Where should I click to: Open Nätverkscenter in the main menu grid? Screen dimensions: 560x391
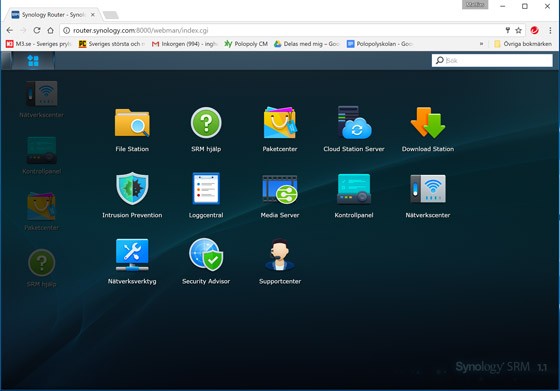(428, 196)
